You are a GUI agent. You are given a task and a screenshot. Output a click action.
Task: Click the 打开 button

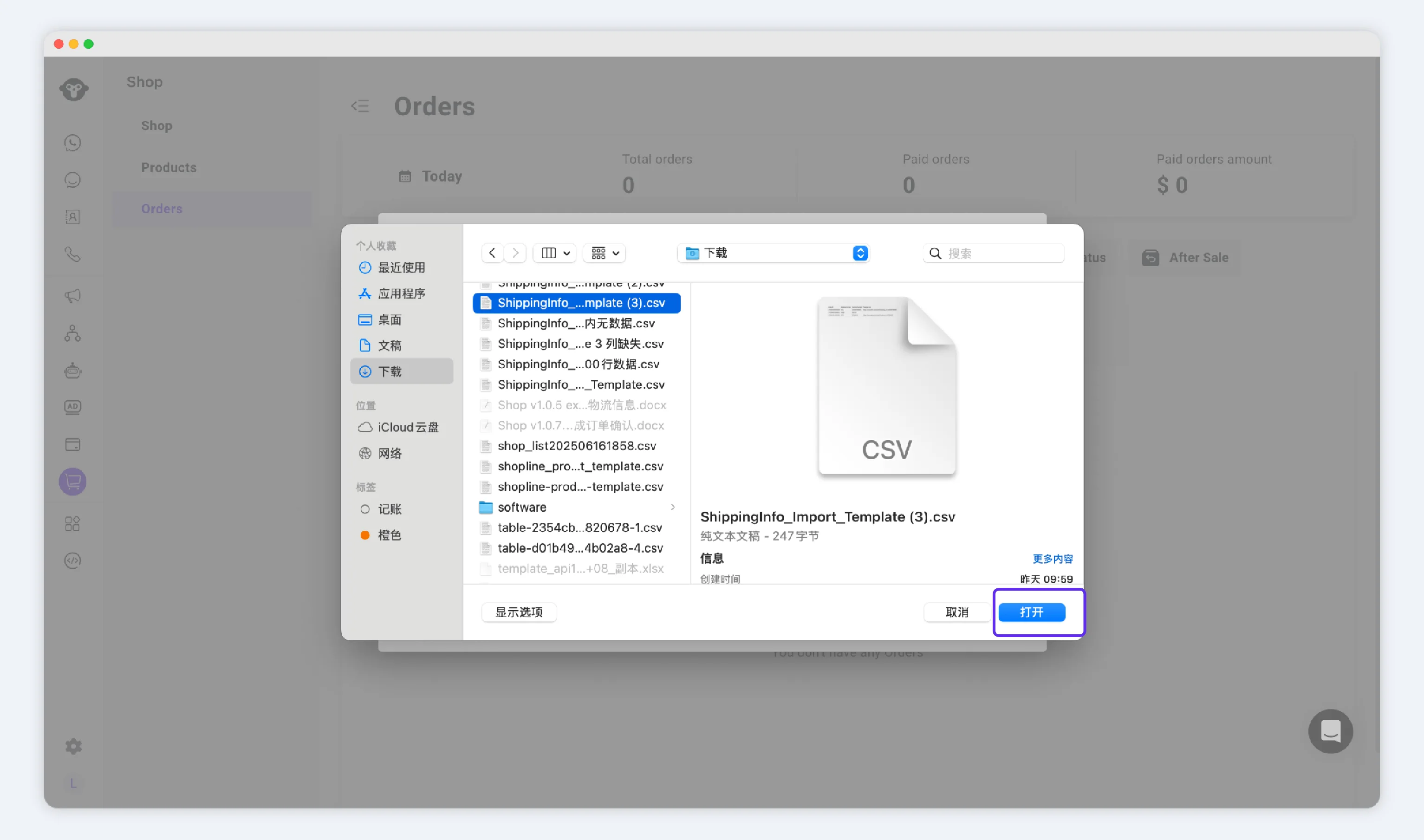1032,612
